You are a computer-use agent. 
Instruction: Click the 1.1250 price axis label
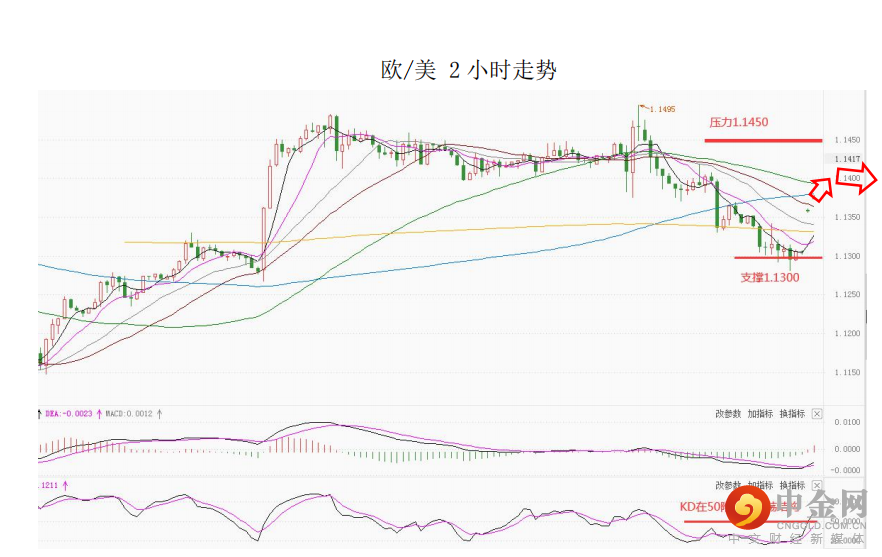tap(847, 294)
